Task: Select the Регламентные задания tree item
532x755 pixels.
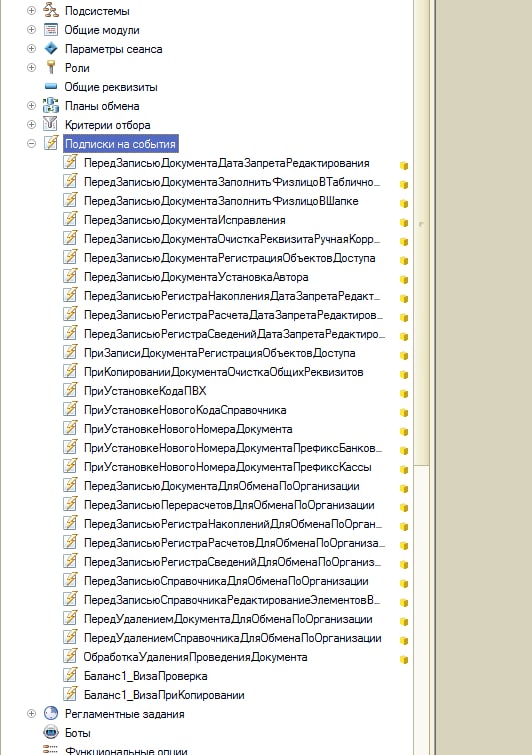Action: coord(125,714)
